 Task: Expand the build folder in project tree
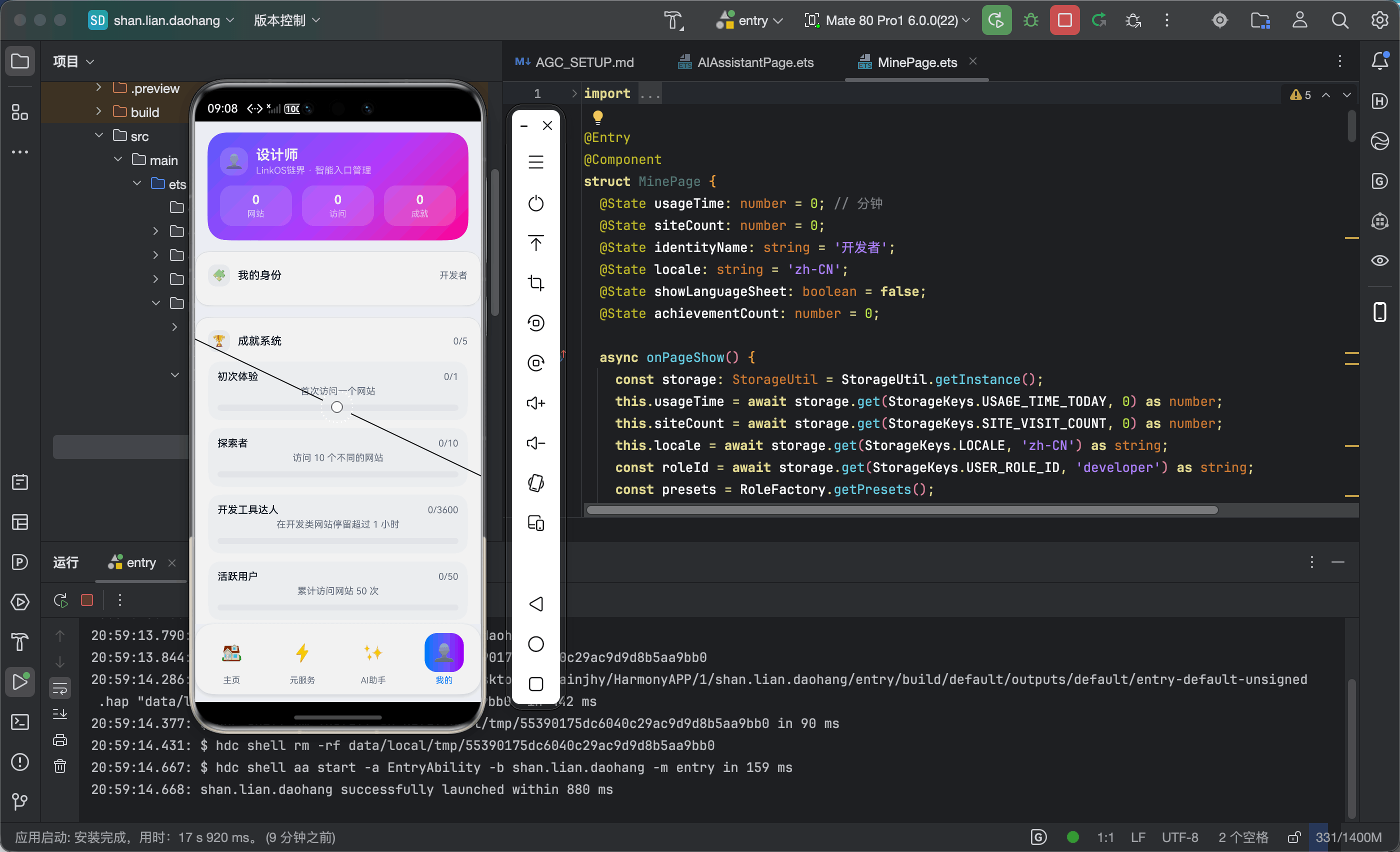point(99,111)
